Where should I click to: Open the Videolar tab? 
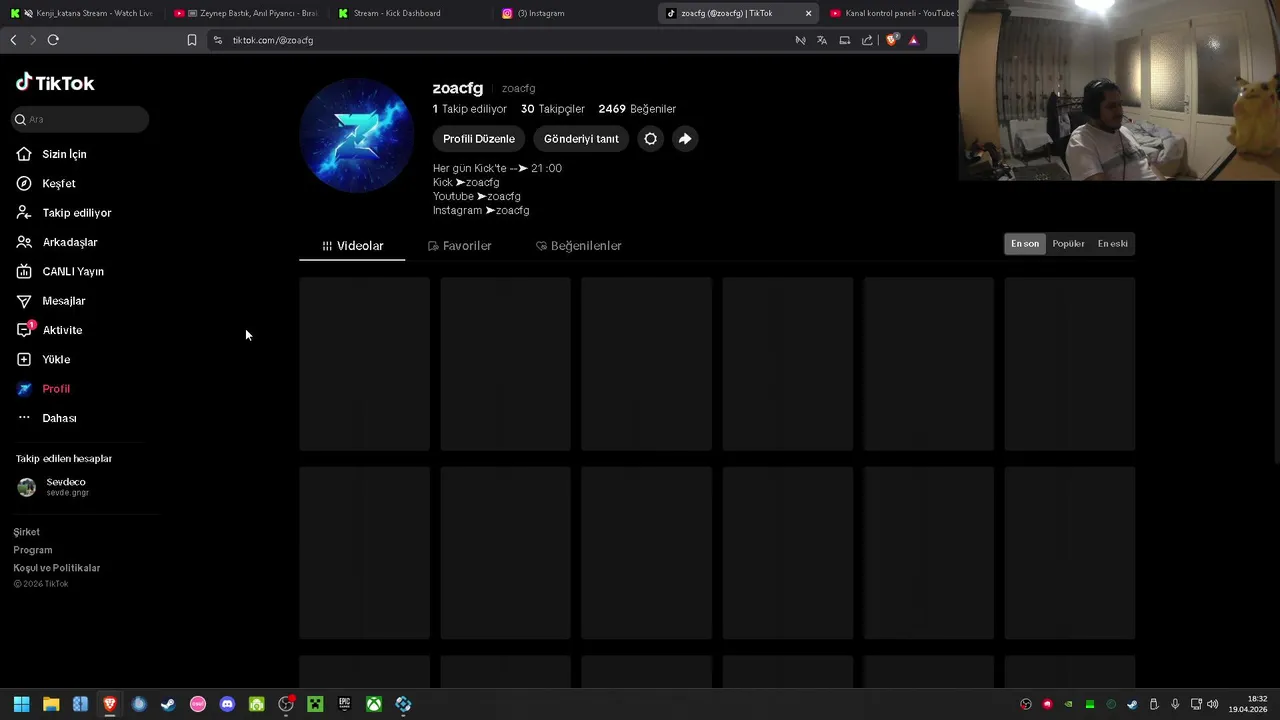352,246
